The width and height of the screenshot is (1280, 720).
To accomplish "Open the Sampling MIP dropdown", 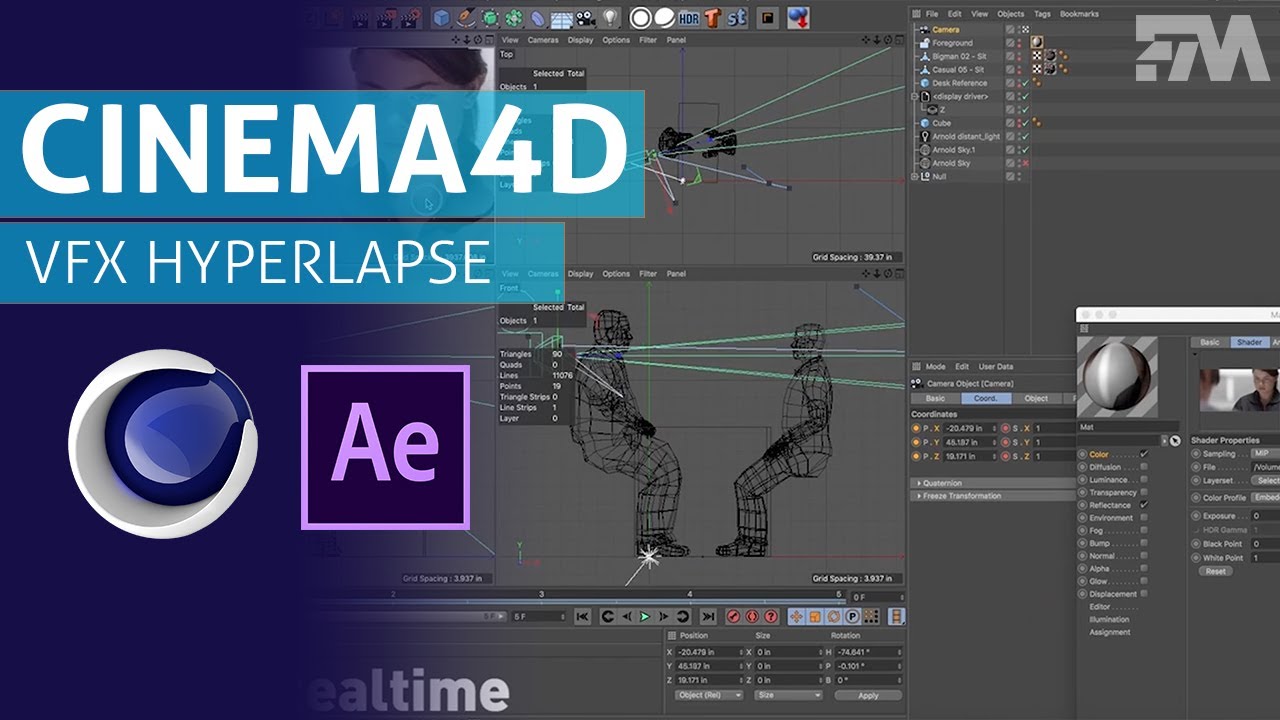I will (1266, 453).
